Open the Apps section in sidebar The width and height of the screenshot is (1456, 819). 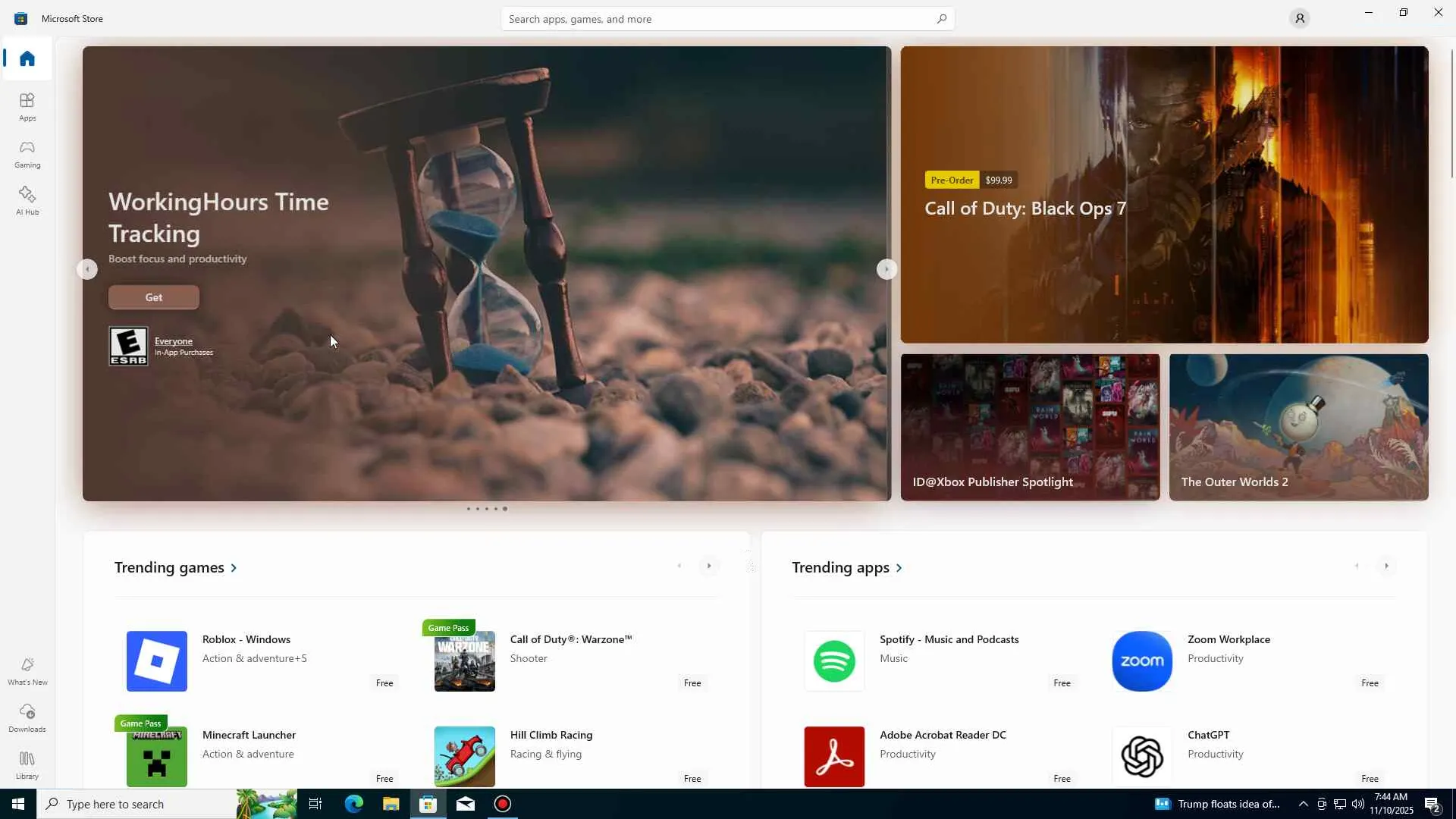[27, 106]
